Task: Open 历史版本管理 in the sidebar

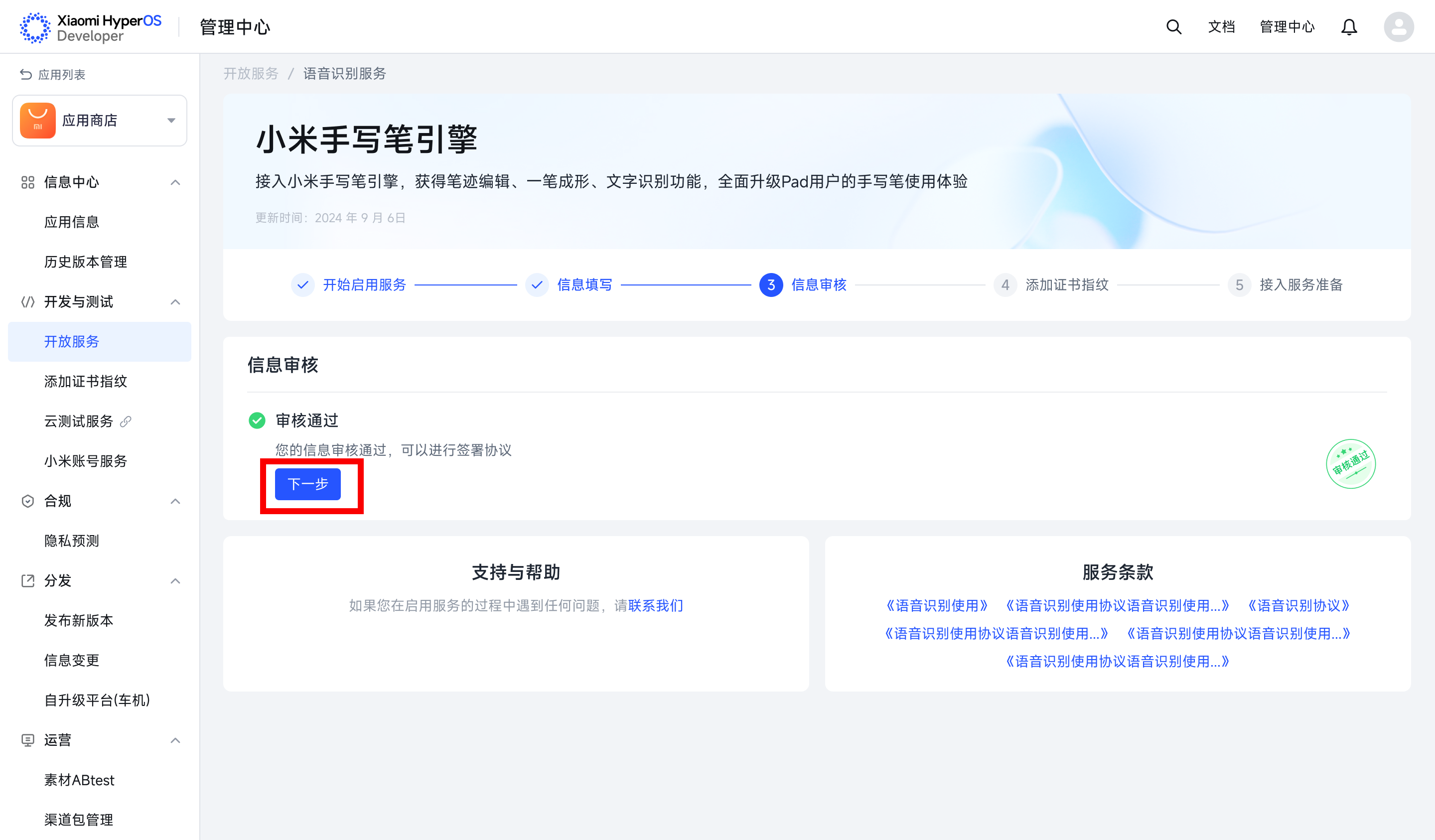Action: [x=100, y=262]
